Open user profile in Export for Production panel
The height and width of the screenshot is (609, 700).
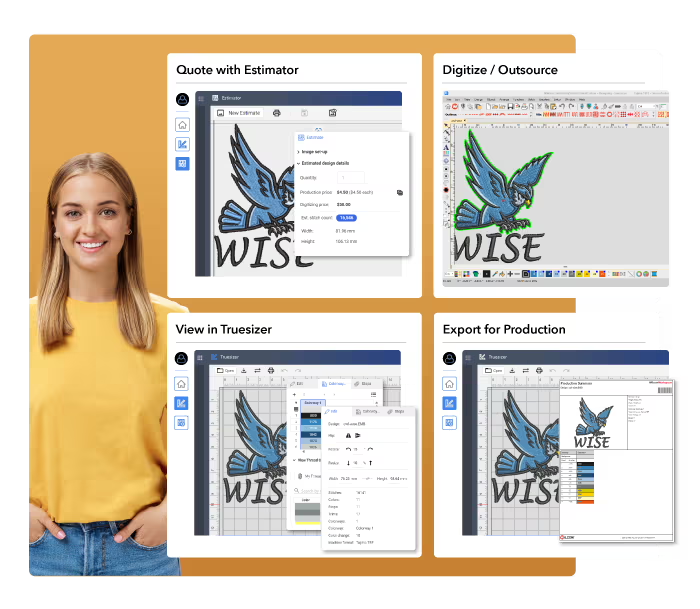pyautogui.click(x=449, y=359)
